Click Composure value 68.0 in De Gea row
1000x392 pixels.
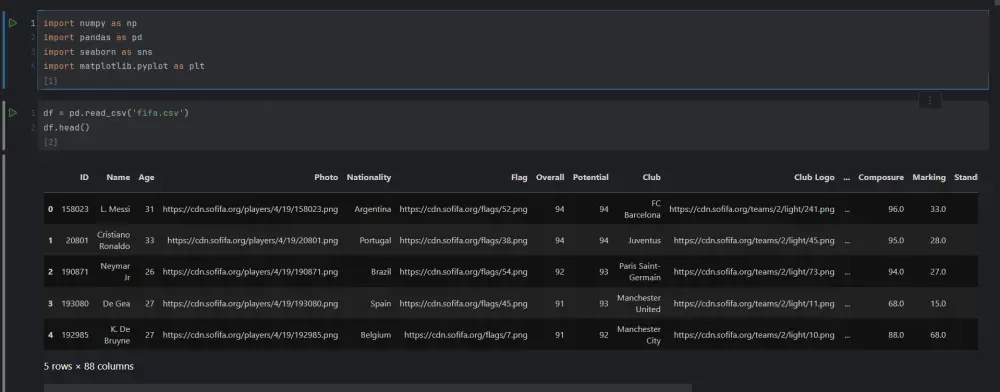[x=895, y=303]
